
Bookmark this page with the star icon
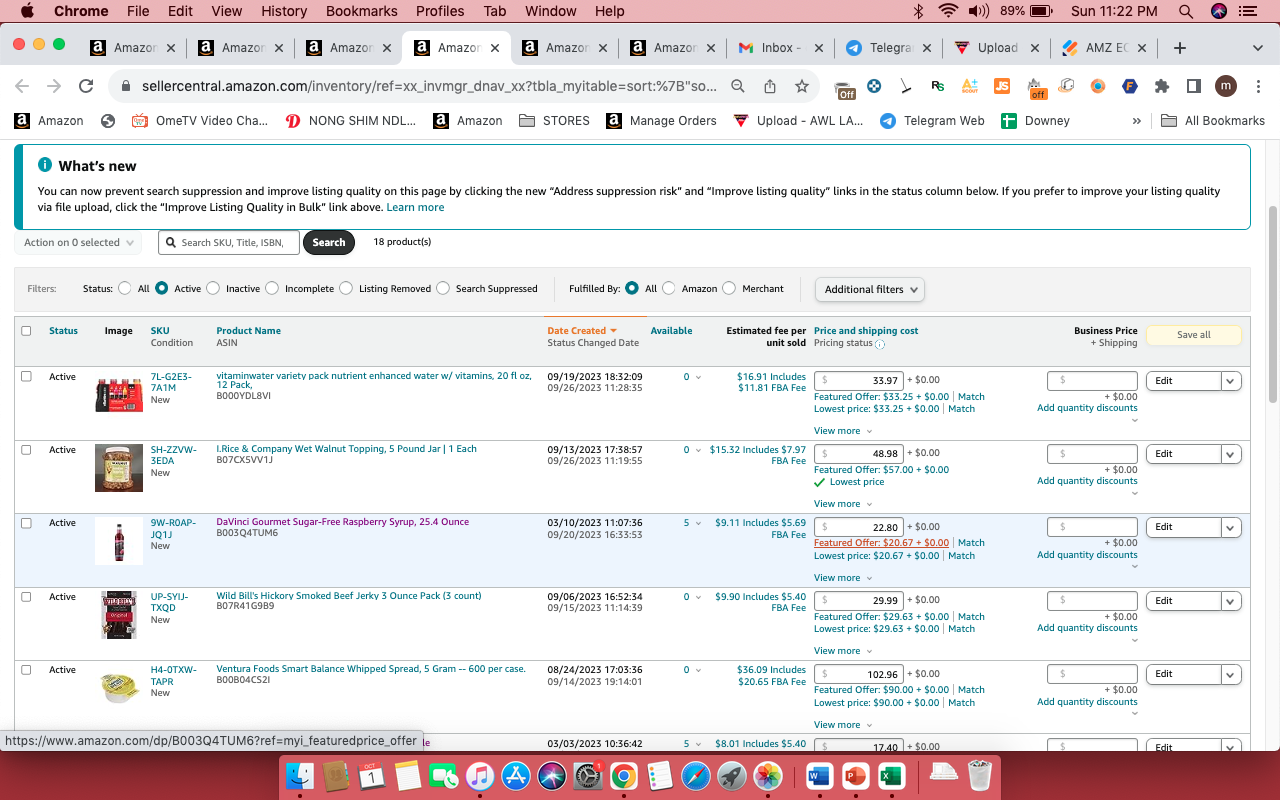click(801, 86)
